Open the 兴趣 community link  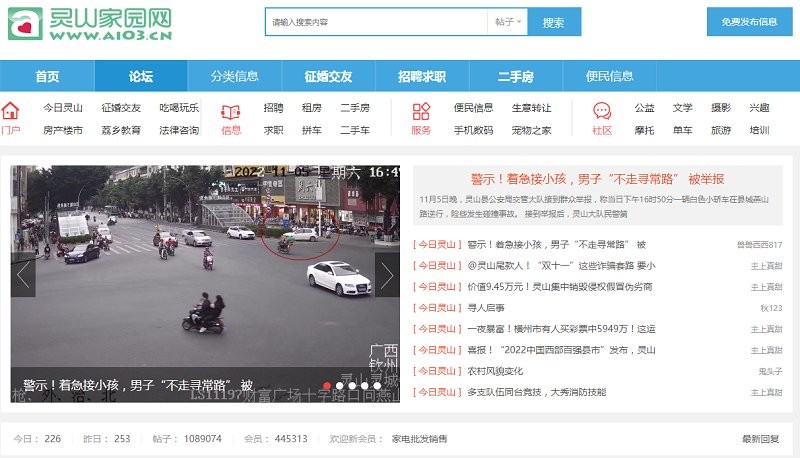coord(759,108)
